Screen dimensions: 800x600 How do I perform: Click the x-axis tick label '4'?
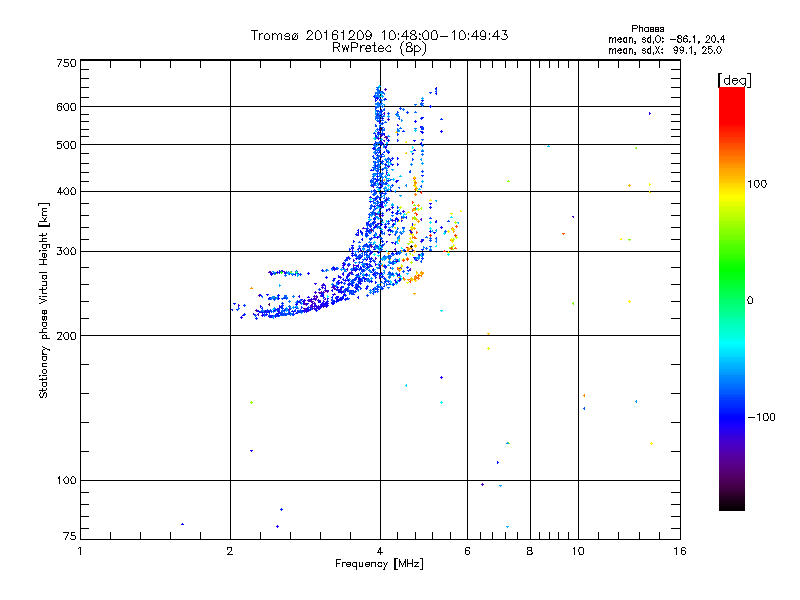[380, 551]
